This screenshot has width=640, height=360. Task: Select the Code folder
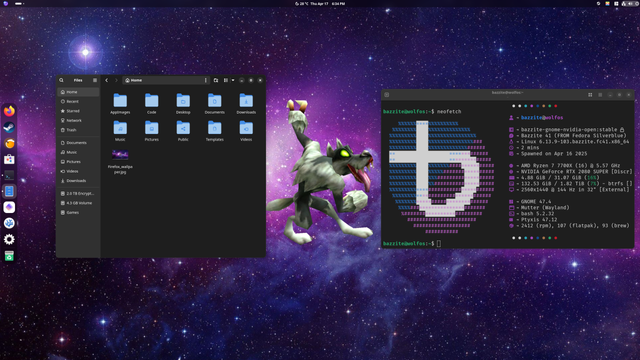151,104
